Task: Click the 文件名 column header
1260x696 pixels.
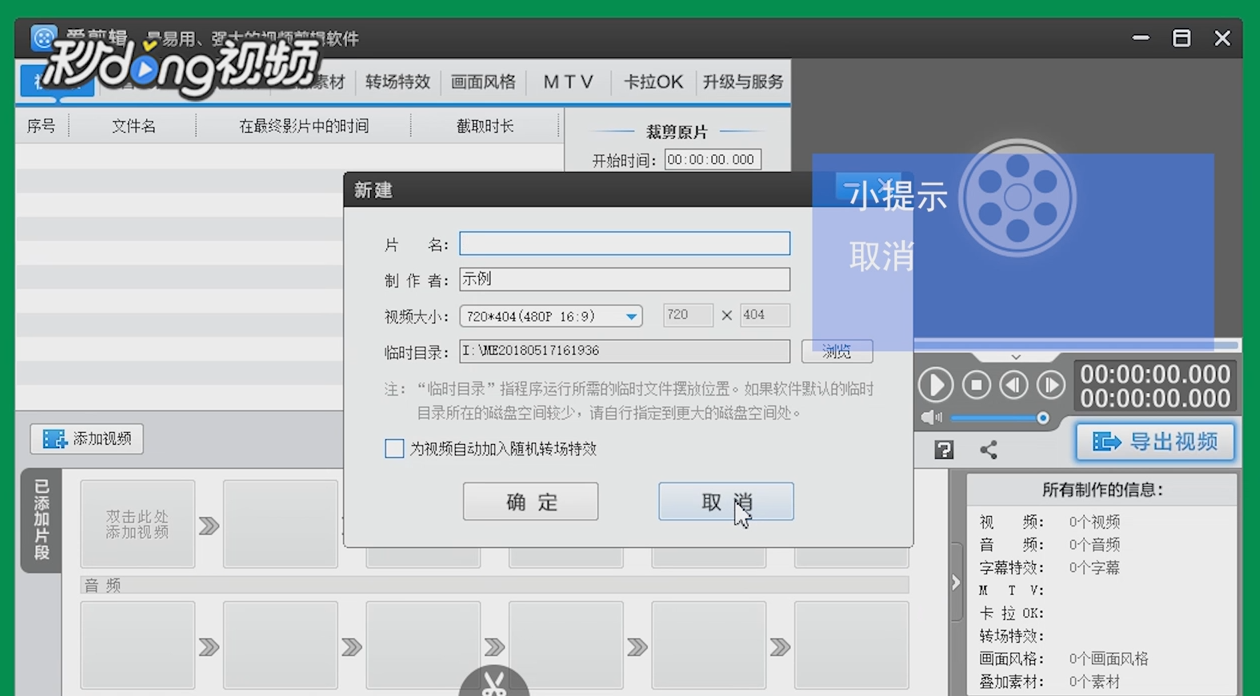Action: 133,126
